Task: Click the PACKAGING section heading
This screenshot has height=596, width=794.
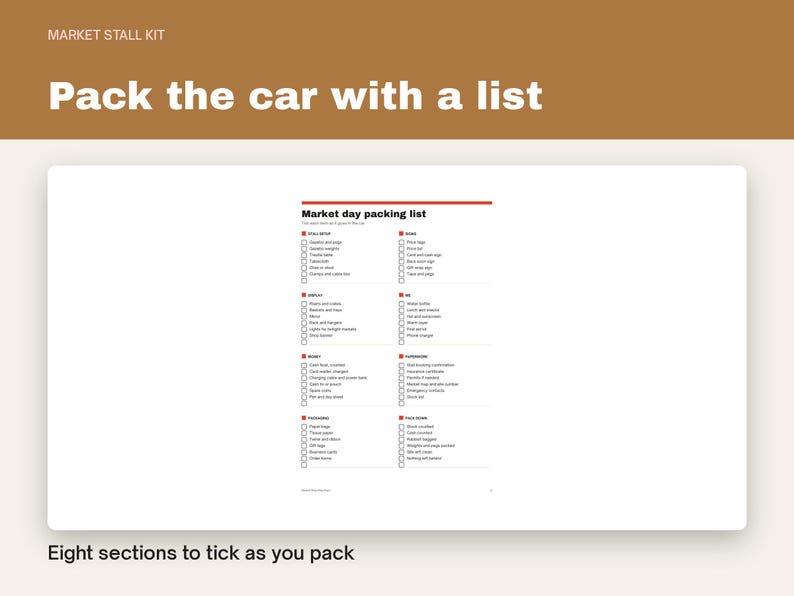Action: pyautogui.click(x=319, y=418)
